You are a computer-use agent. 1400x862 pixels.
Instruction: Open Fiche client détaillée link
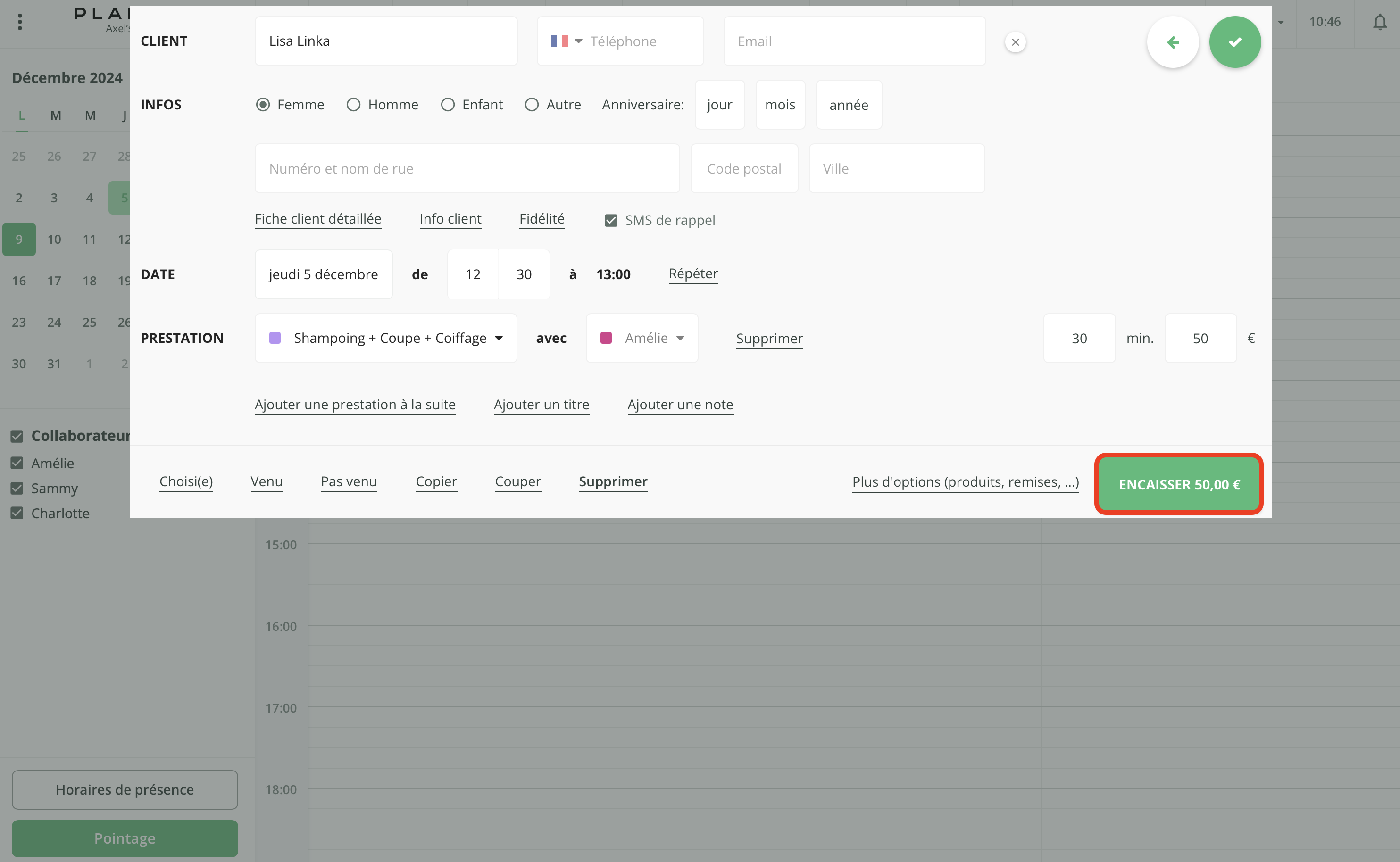[317, 219]
